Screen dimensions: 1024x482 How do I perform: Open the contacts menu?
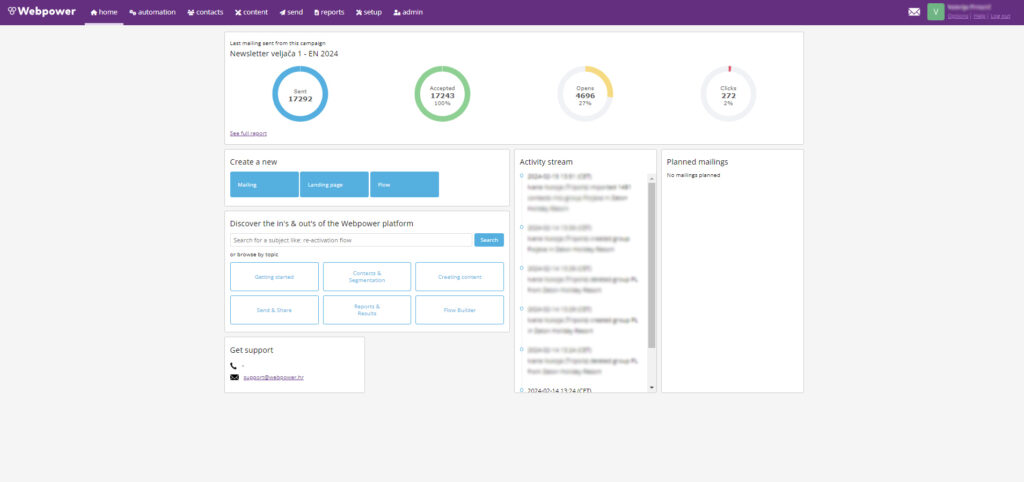click(x=205, y=12)
